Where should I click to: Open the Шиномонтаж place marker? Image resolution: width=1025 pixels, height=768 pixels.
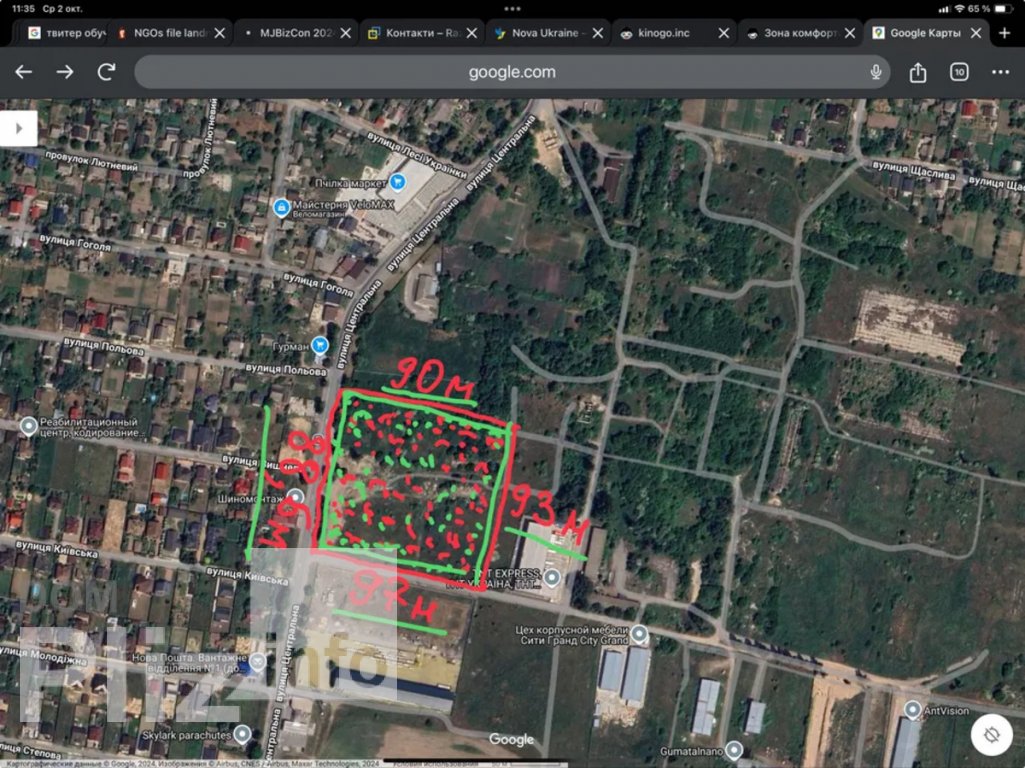pyautogui.click(x=296, y=497)
